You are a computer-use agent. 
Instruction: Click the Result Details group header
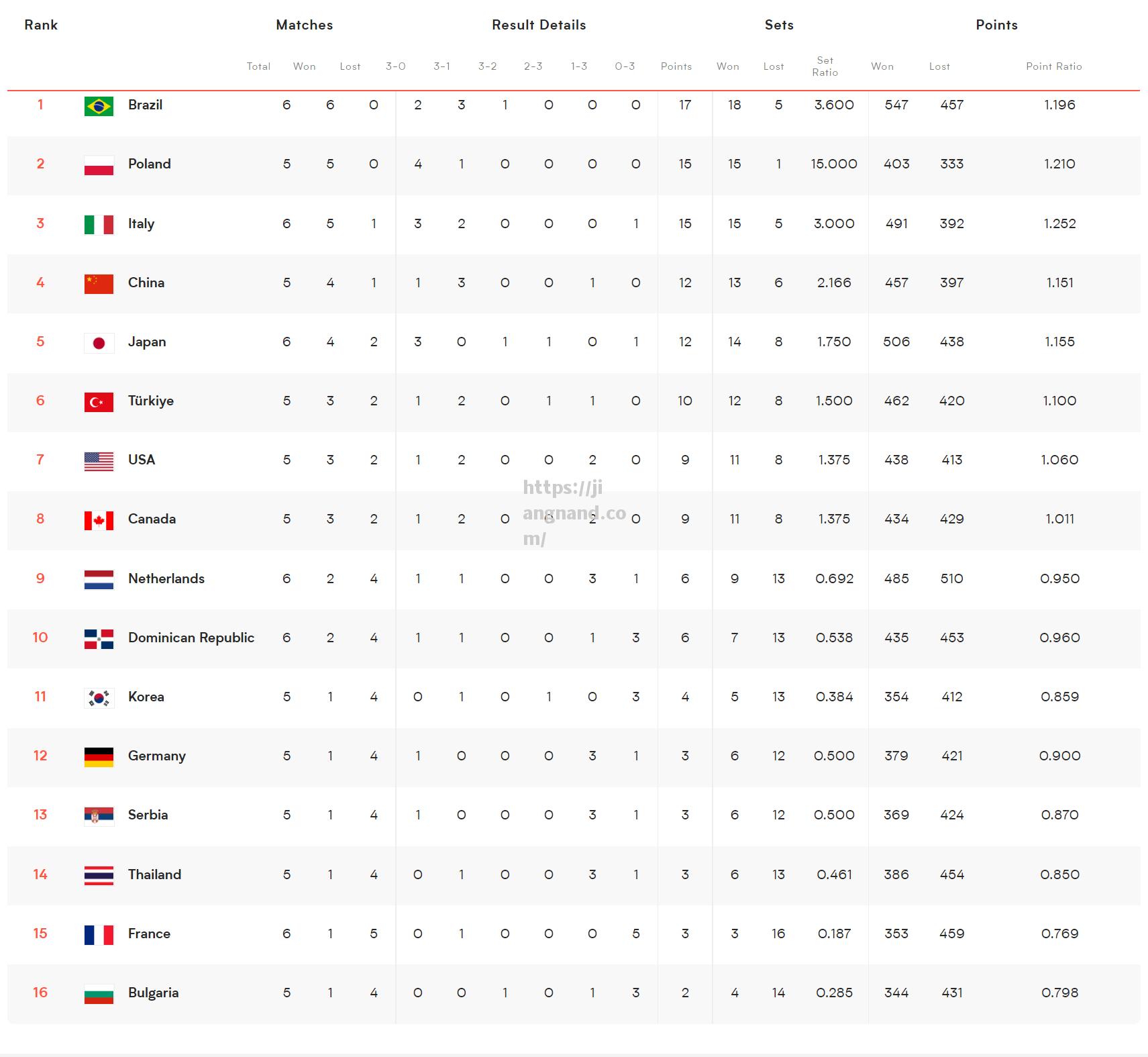tap(539, 25)
